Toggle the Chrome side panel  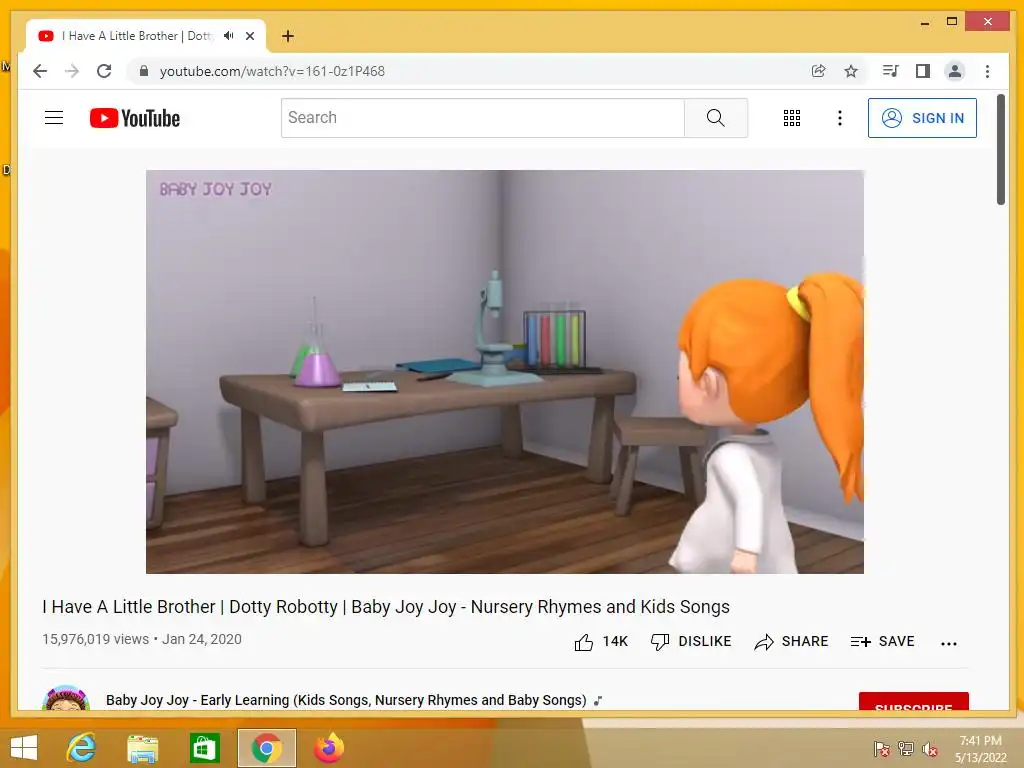coord(922,71)
